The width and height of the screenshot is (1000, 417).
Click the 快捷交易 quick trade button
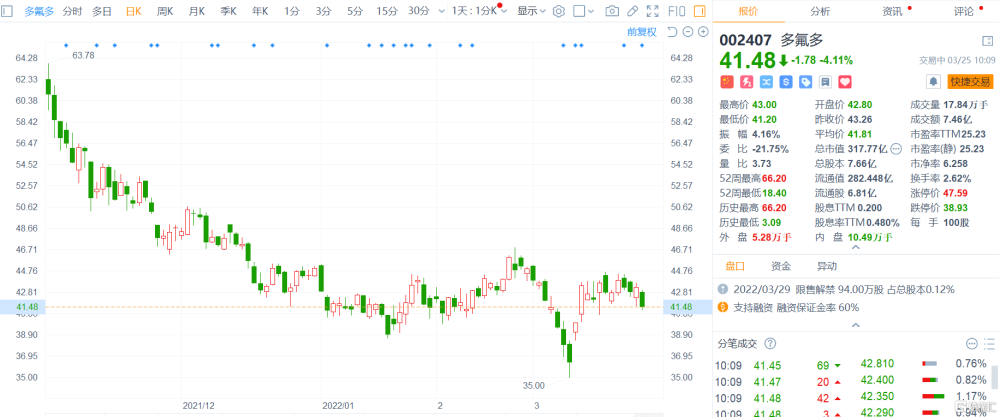pos(971,82)
